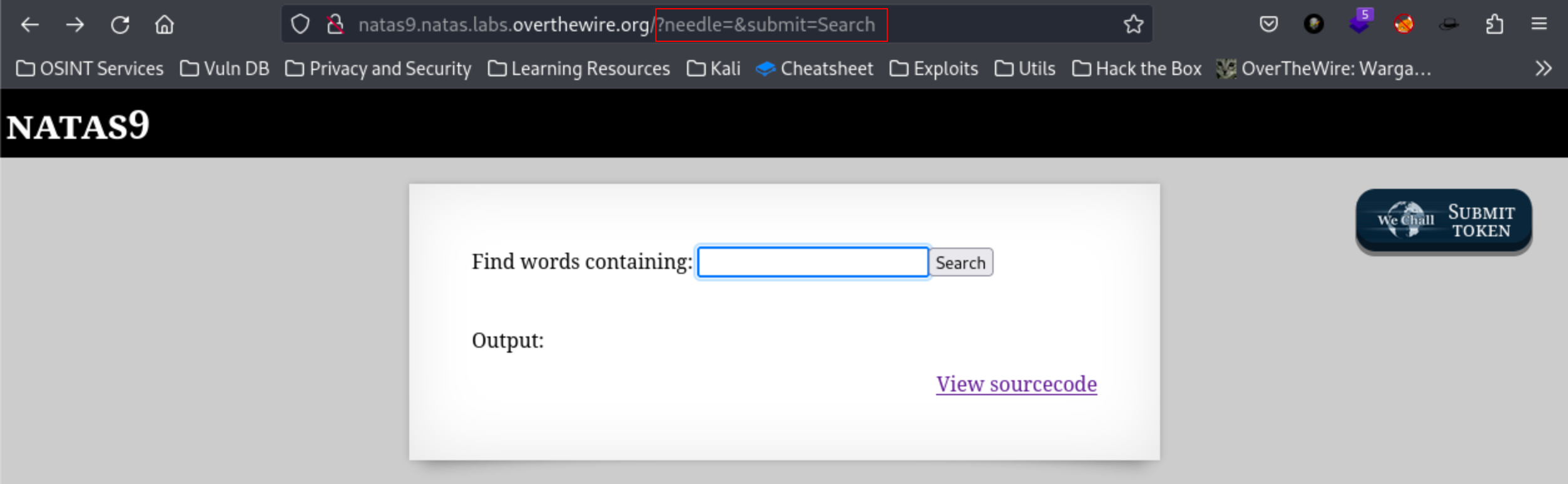Open the Firefox hamburger menu
The image size is (1568, 484).
(1539, 25)
